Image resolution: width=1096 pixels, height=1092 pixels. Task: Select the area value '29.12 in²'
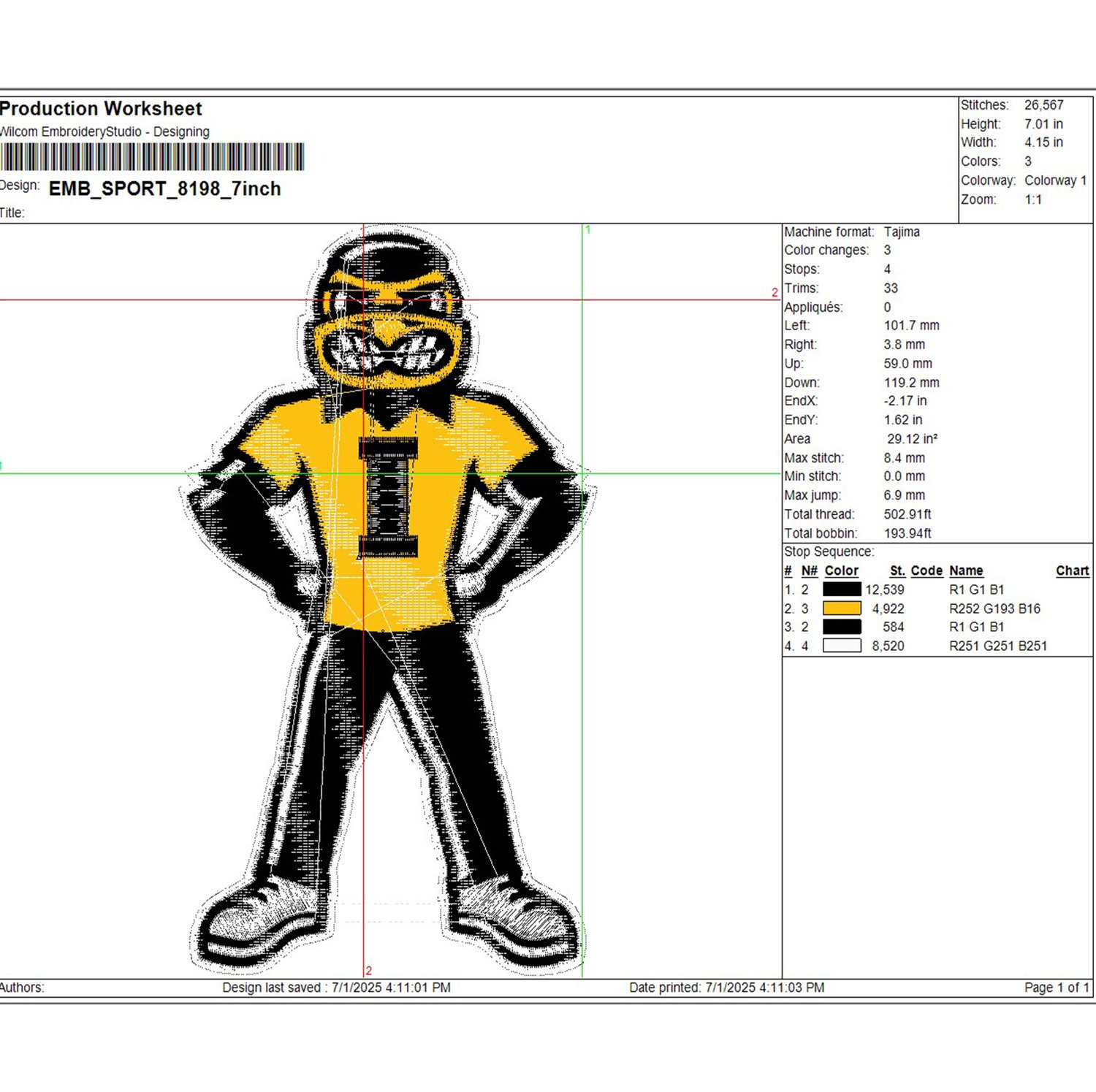point(913,438)
